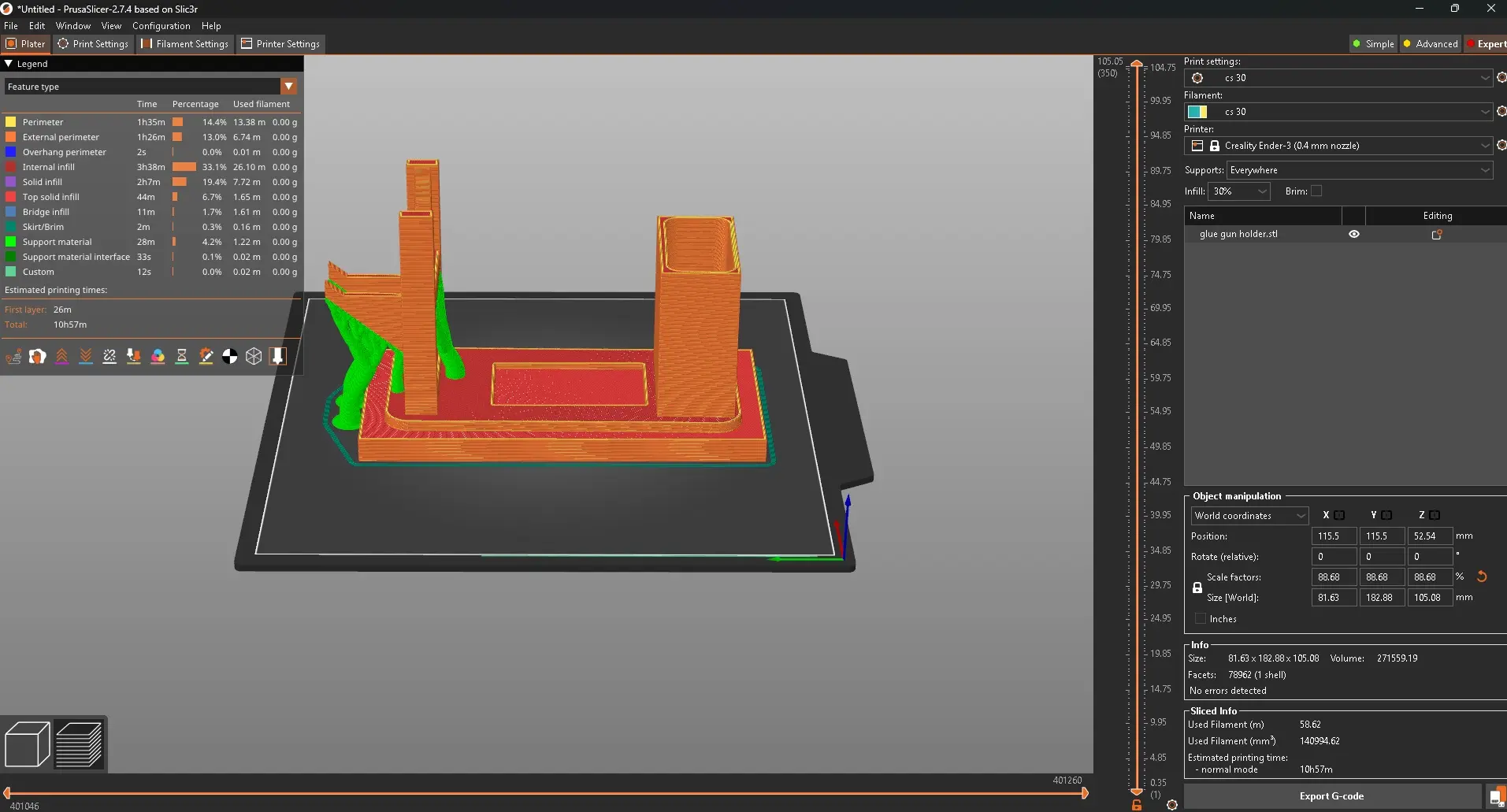1507x812 pixels.
Task: Reset scale with orange undo arrow
Action: (x=1481, y=577)
